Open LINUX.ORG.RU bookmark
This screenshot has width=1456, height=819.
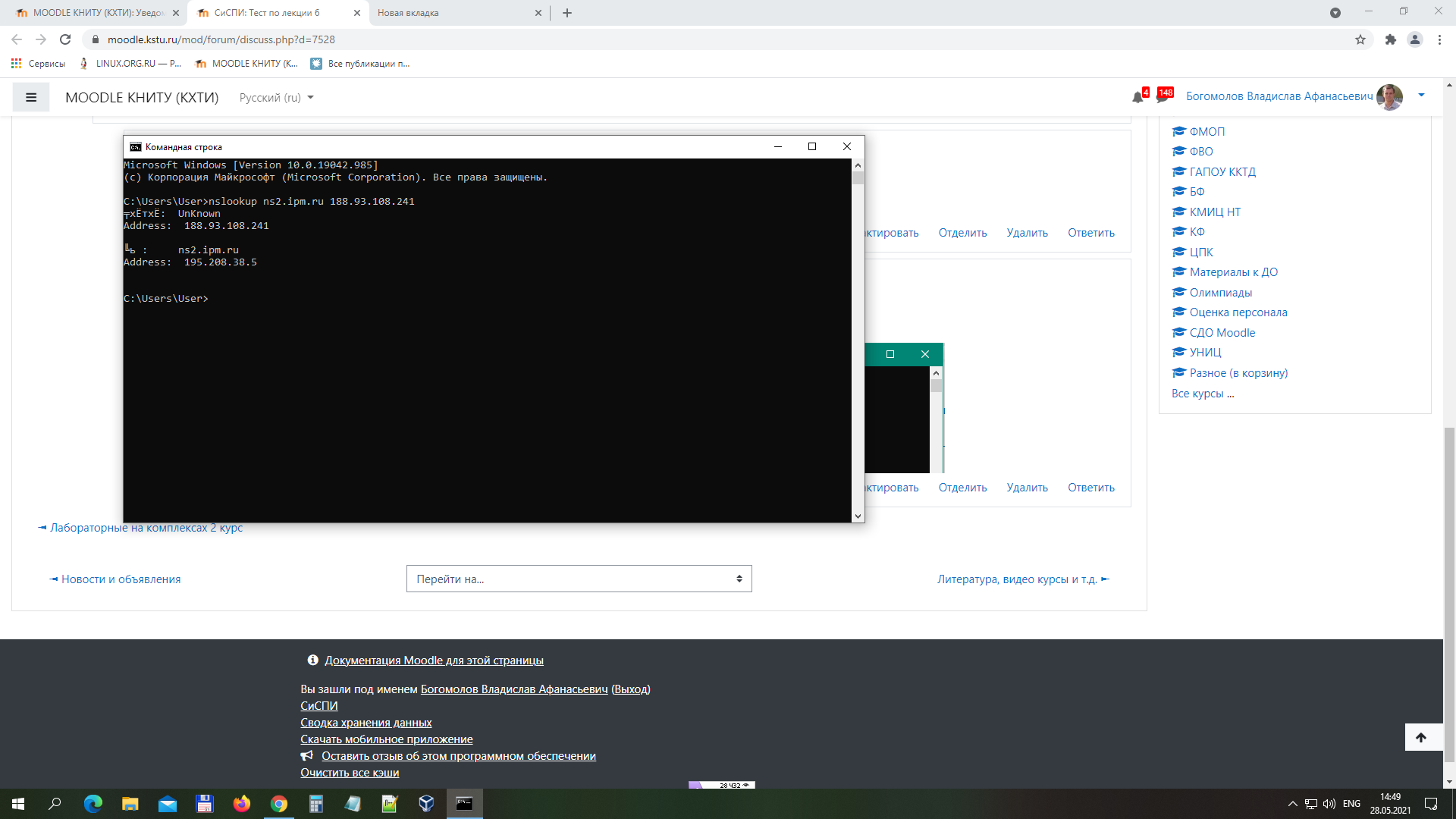130,64
